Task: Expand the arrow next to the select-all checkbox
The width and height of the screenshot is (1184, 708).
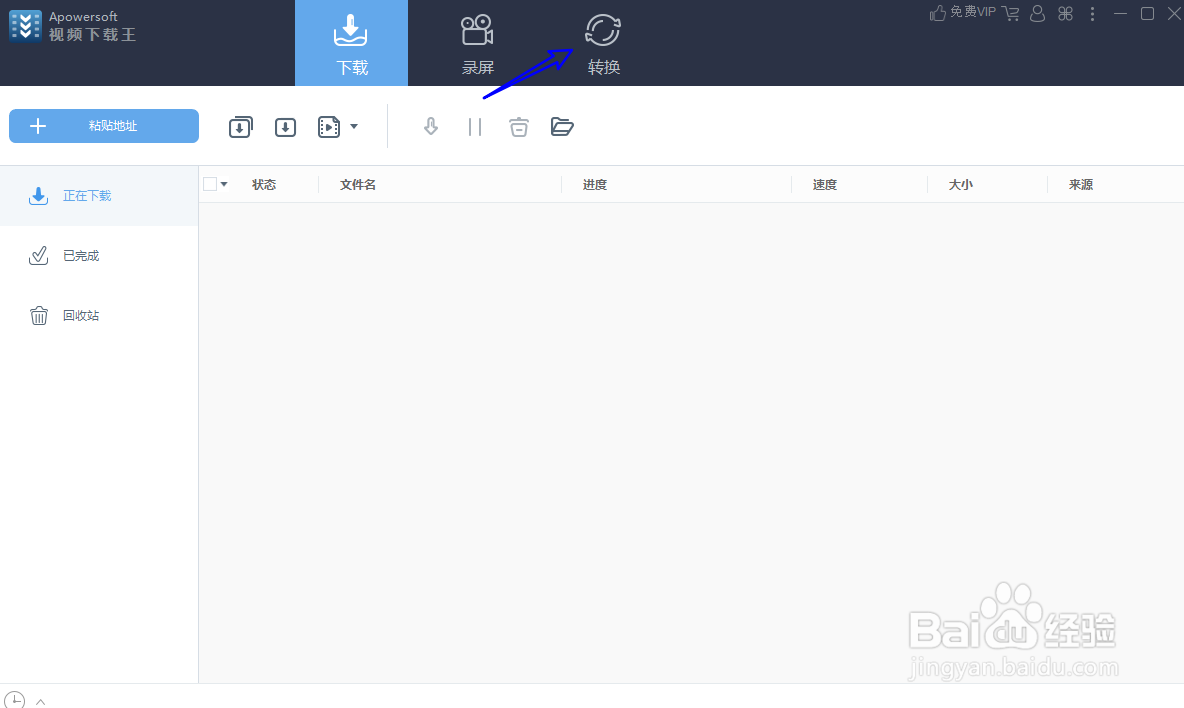Action: pyautogui.click(x=224, y=184)
